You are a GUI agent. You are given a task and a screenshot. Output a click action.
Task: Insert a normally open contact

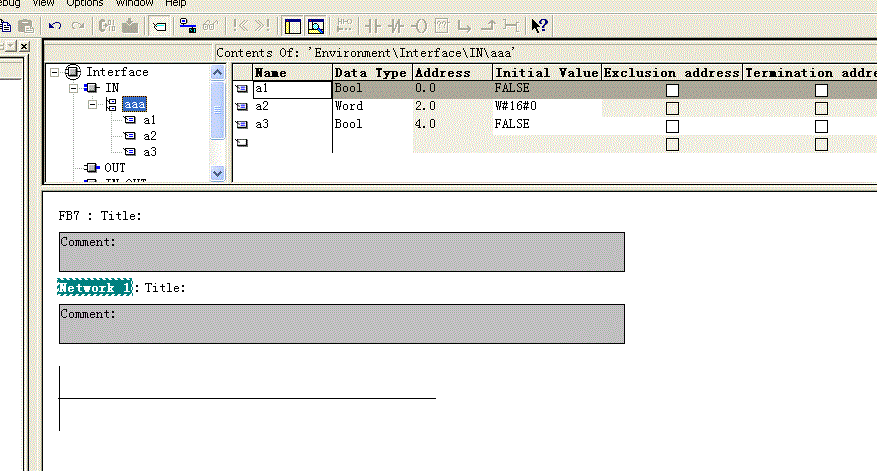pos(373,26)
